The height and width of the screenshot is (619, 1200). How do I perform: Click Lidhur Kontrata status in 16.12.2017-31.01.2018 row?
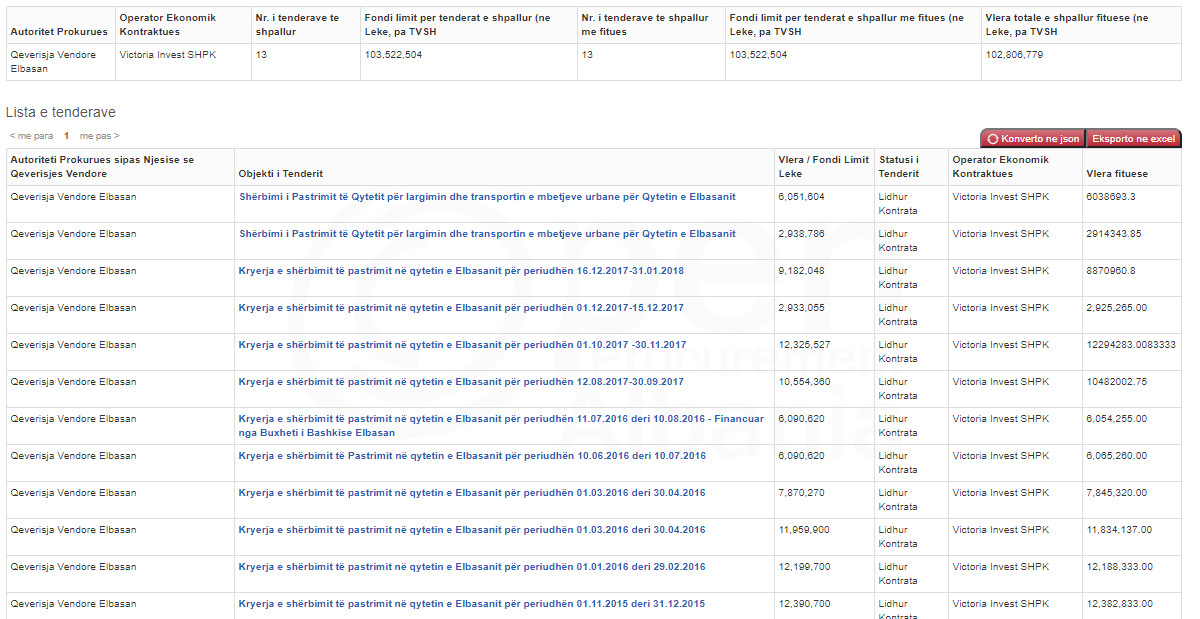pyautogui.click(x=898, y=278)
